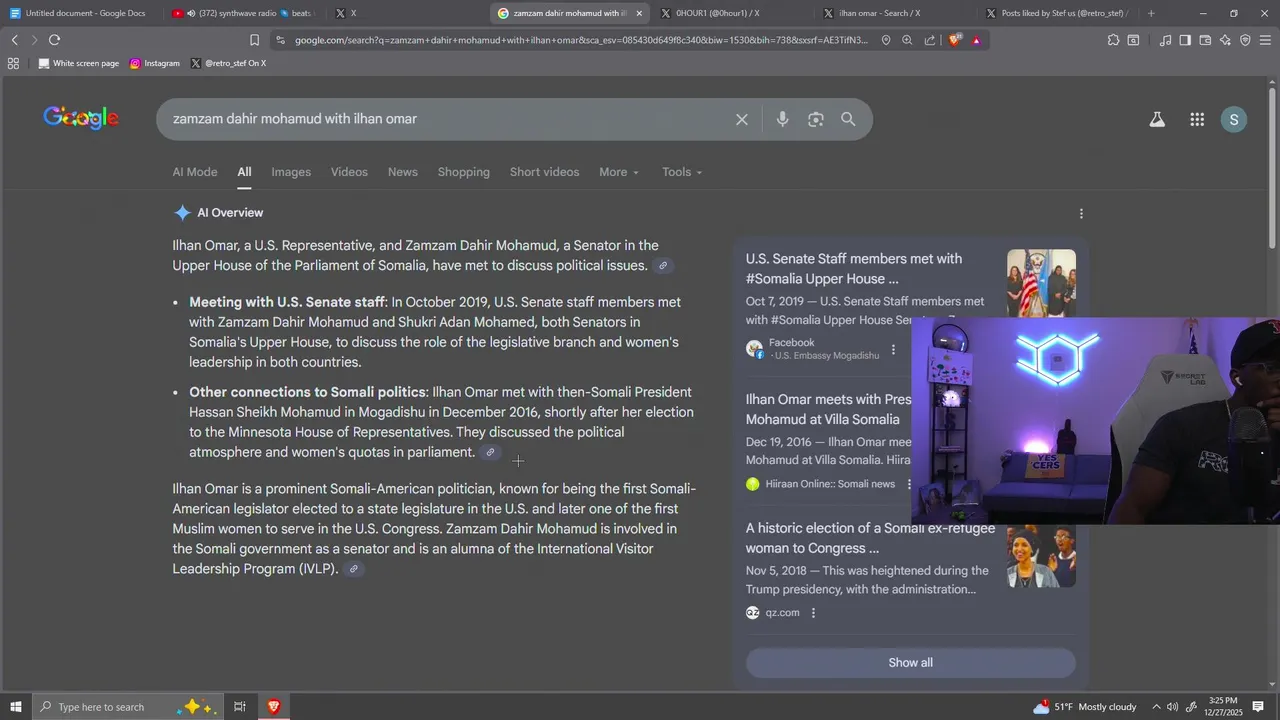This screenshot has width=1280, height=720.
Task: Open Instagram bookmark
Action: tap(155, 63)
